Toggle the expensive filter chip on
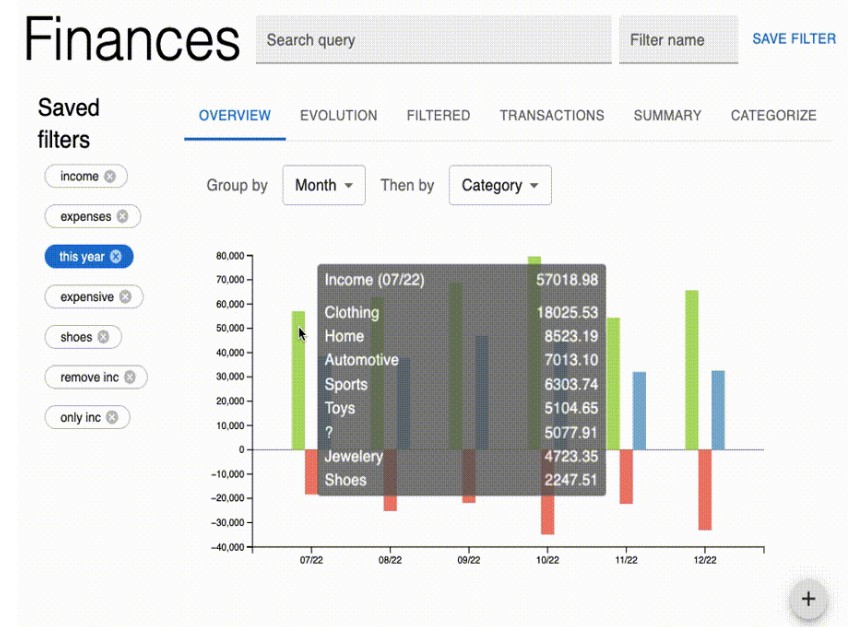Screen dimensions: 856x627 coord(88,296)
